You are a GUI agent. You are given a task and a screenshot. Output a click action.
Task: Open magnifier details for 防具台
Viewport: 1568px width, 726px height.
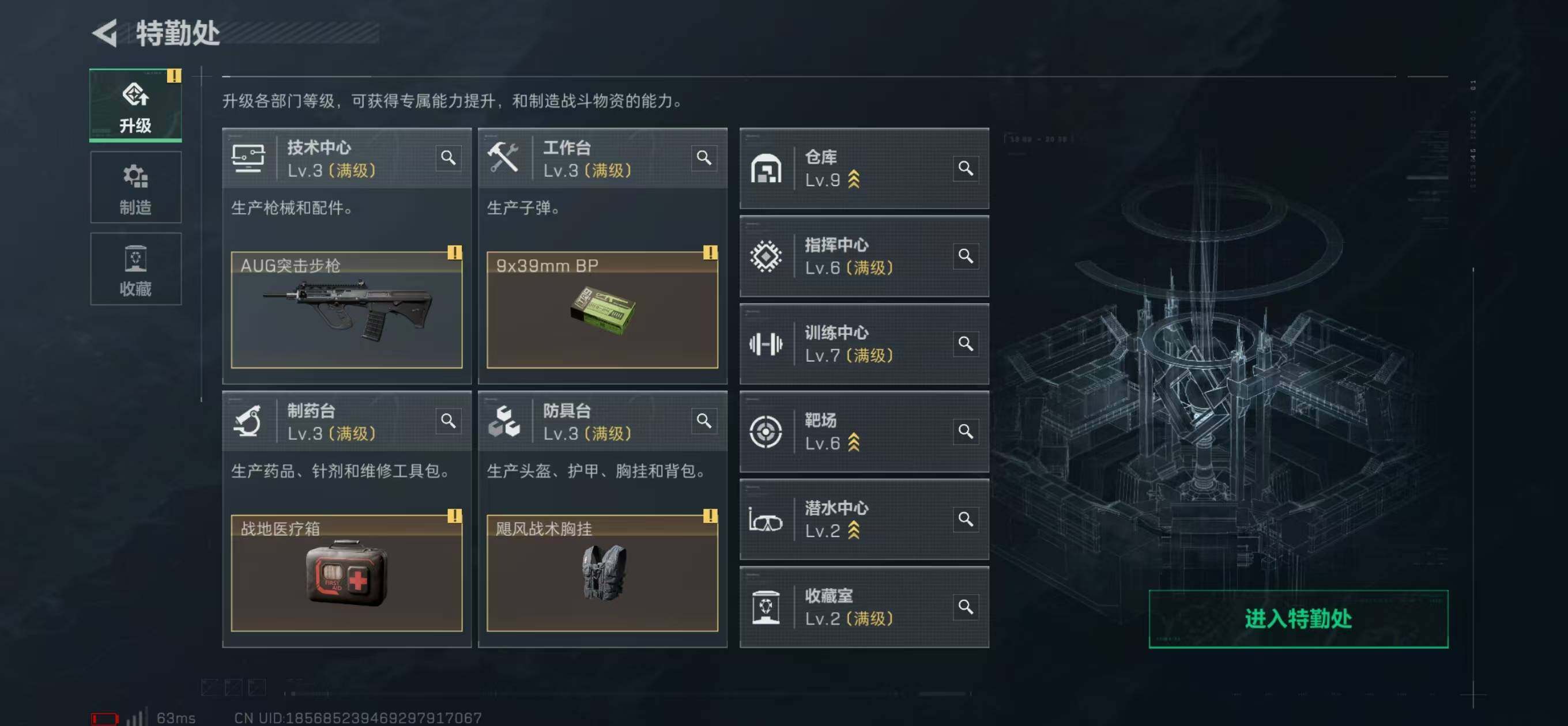704,421
